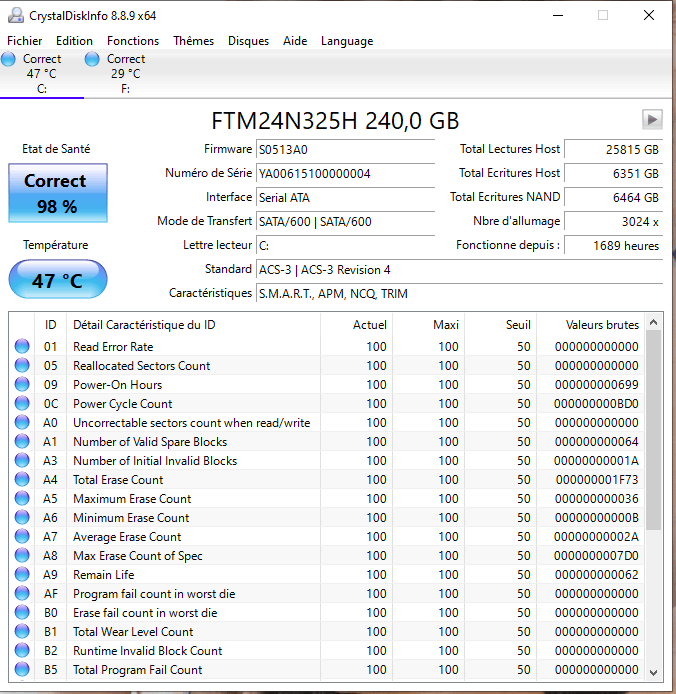
Task: Click the Lettre lecteur C: field
Action: click(345, 245)
